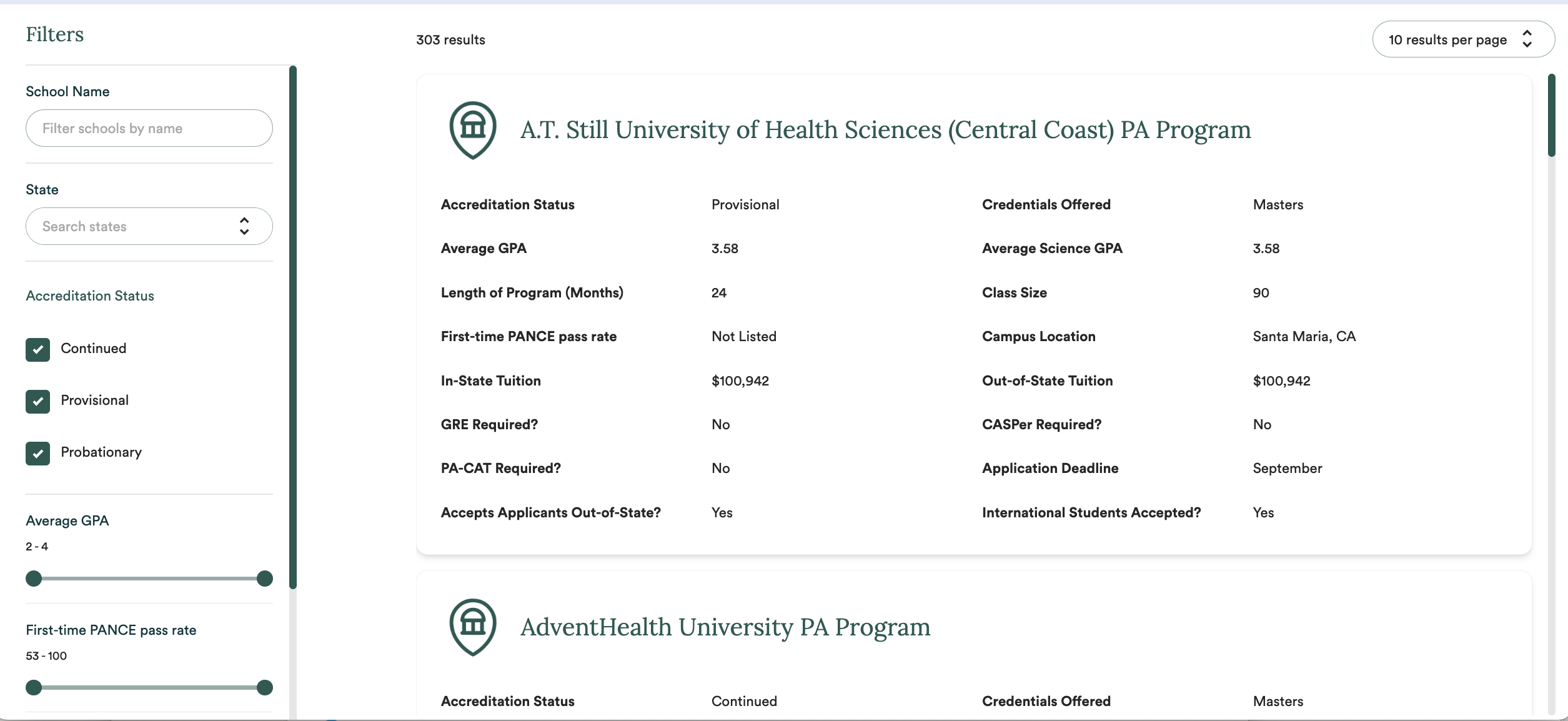
Task: Open A.T. Still University PA Program title
Action: tap(885, 130)
